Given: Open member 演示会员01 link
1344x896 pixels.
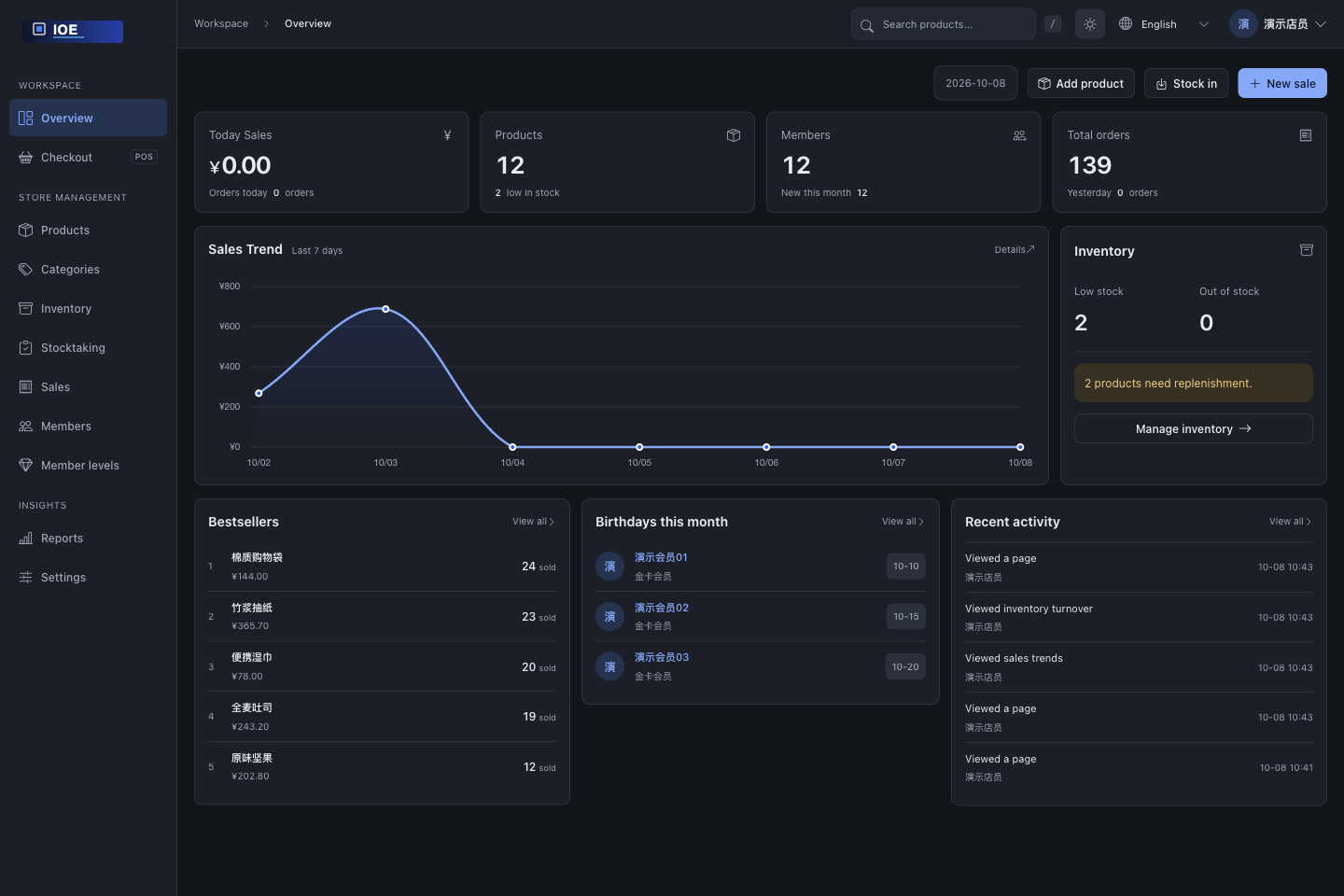Looking at the screenshot, I should (x=661, y=557).
